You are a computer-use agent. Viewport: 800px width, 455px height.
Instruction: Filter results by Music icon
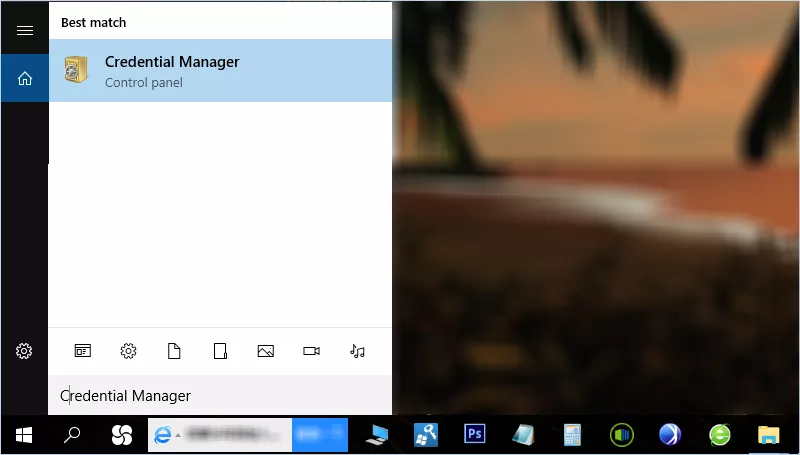pyautogui.click(x=357, y=351)
